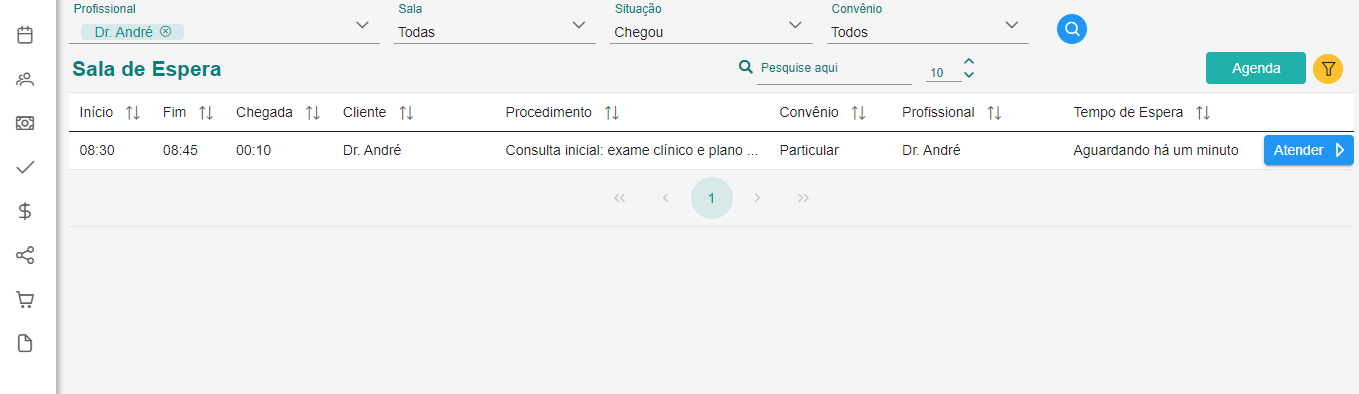Screen dimensions: 1359x394
Task: Increase rows per page with up arrow
Action: tap(968, 62)
